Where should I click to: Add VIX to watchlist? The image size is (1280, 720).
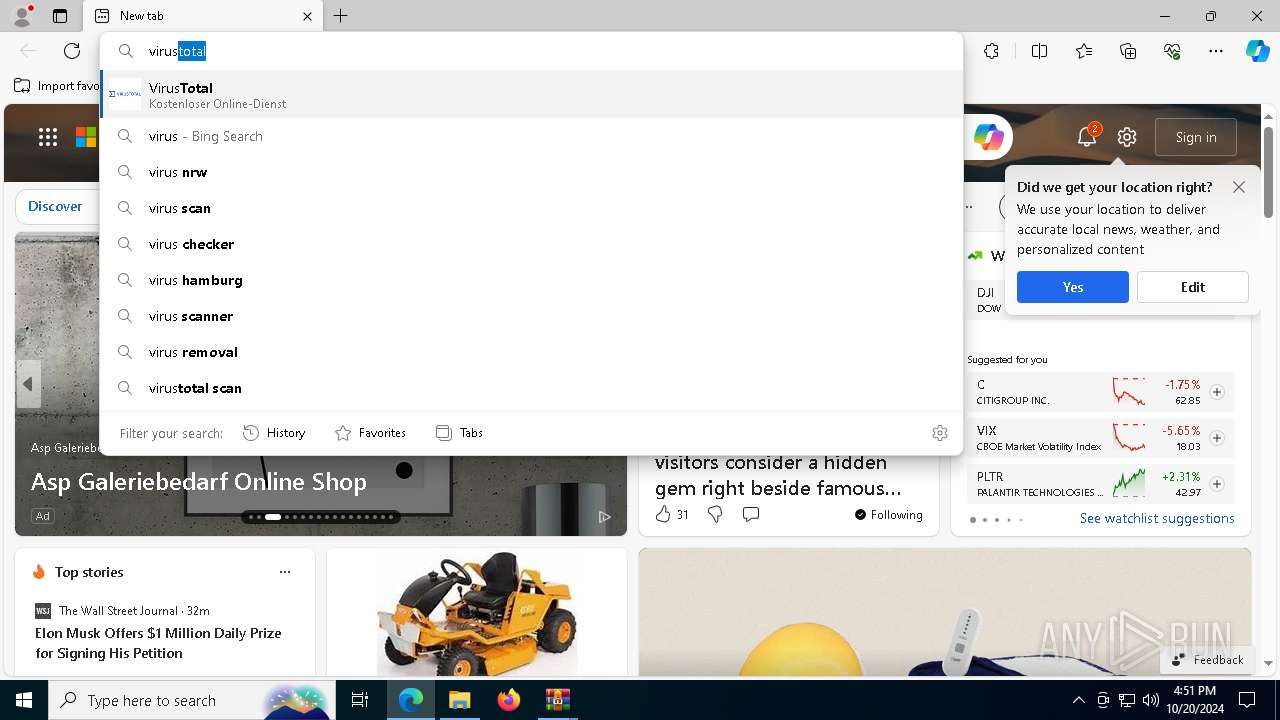point(1217,438)
